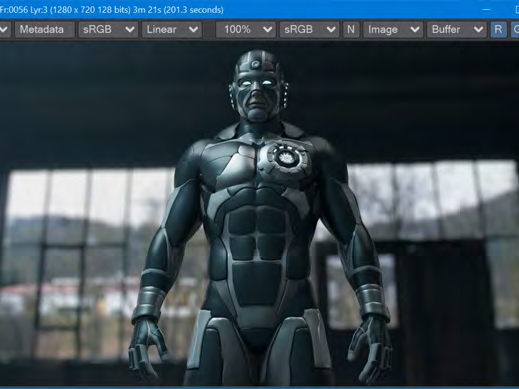
Task: Open the Image dropdown
Action: click(393, 29)
